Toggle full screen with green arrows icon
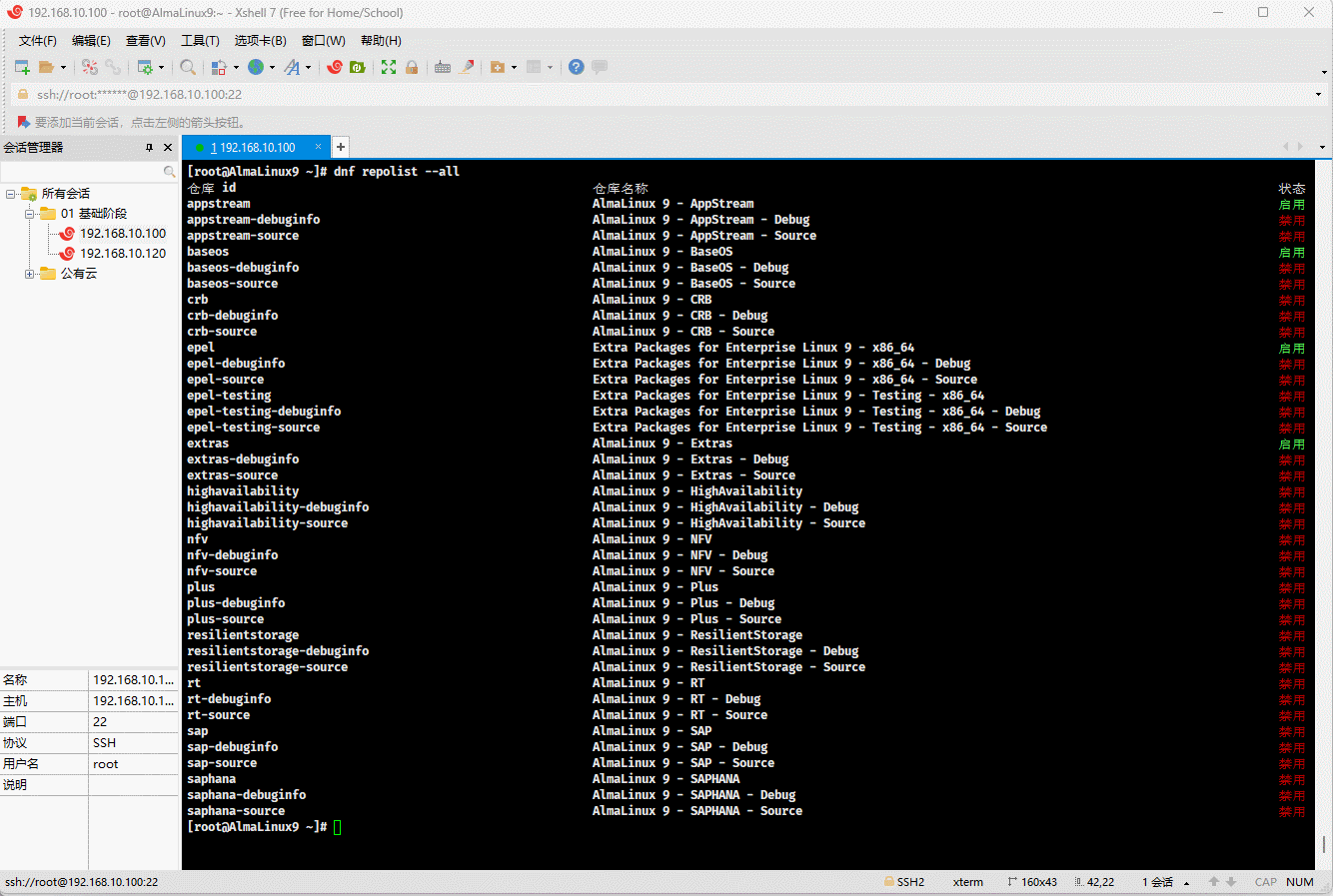The width and height of the screenshot is (1333, 896). (x=389, y=67)
